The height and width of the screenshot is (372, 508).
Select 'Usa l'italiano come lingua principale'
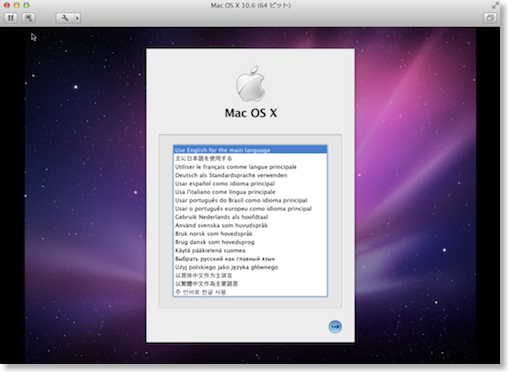[250, 192]
